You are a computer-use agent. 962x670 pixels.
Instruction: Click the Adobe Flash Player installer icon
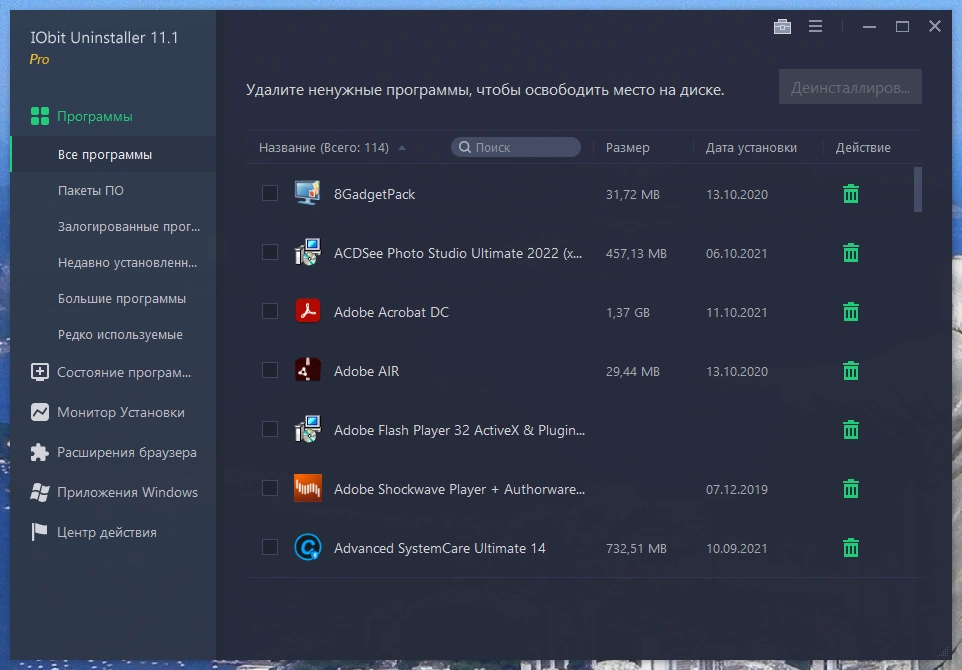pyautogui.click(x=307, y=429)
